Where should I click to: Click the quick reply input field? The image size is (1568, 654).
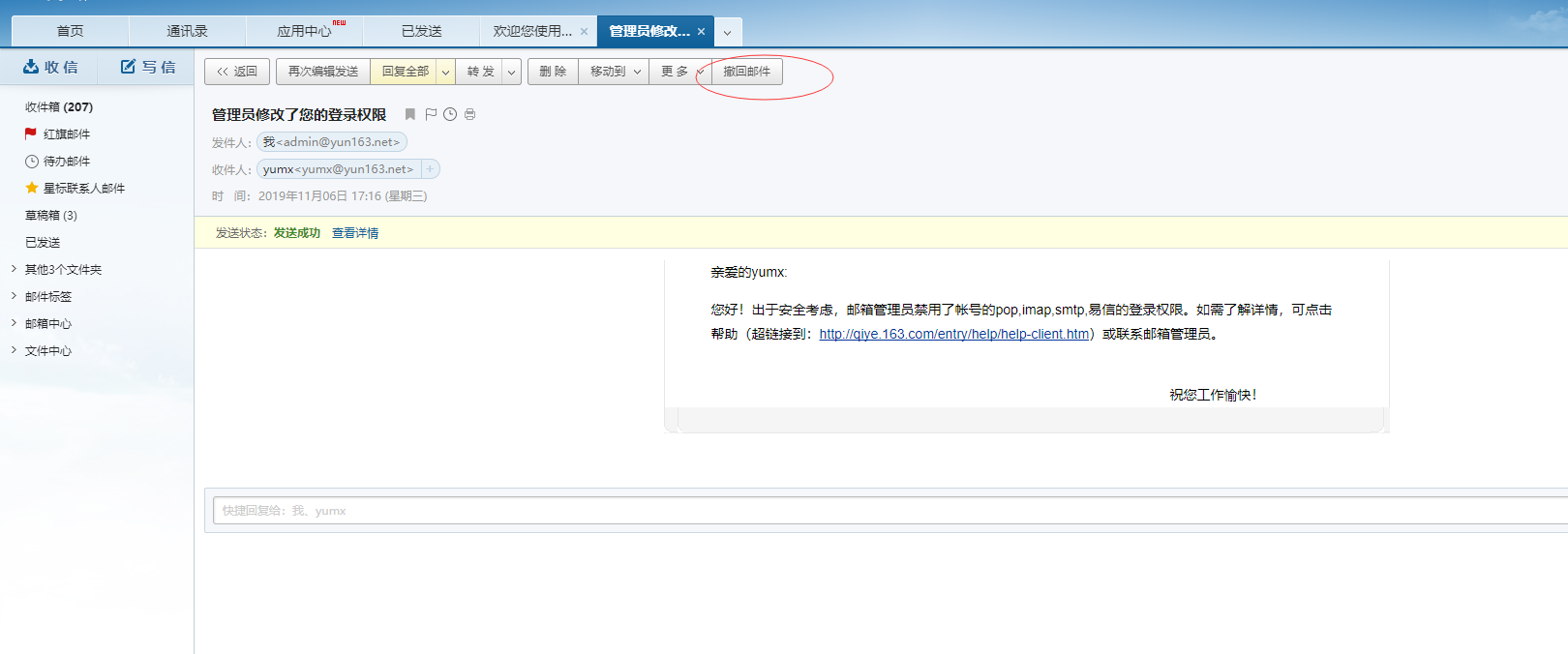(871, 511)
